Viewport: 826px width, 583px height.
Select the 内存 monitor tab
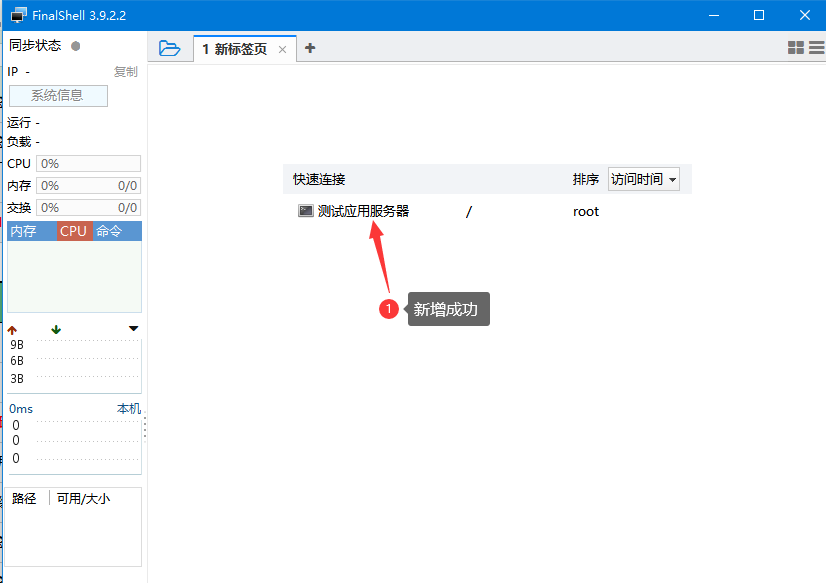(x=26, y=231)
